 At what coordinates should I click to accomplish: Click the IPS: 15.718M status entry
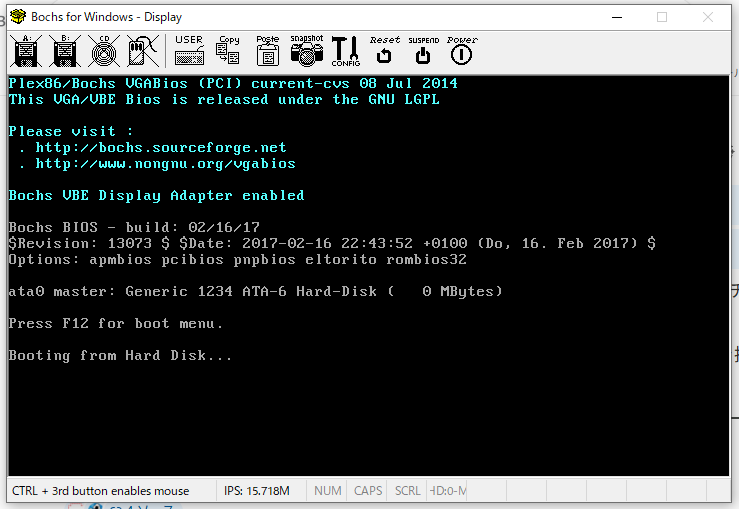(256, 491)
